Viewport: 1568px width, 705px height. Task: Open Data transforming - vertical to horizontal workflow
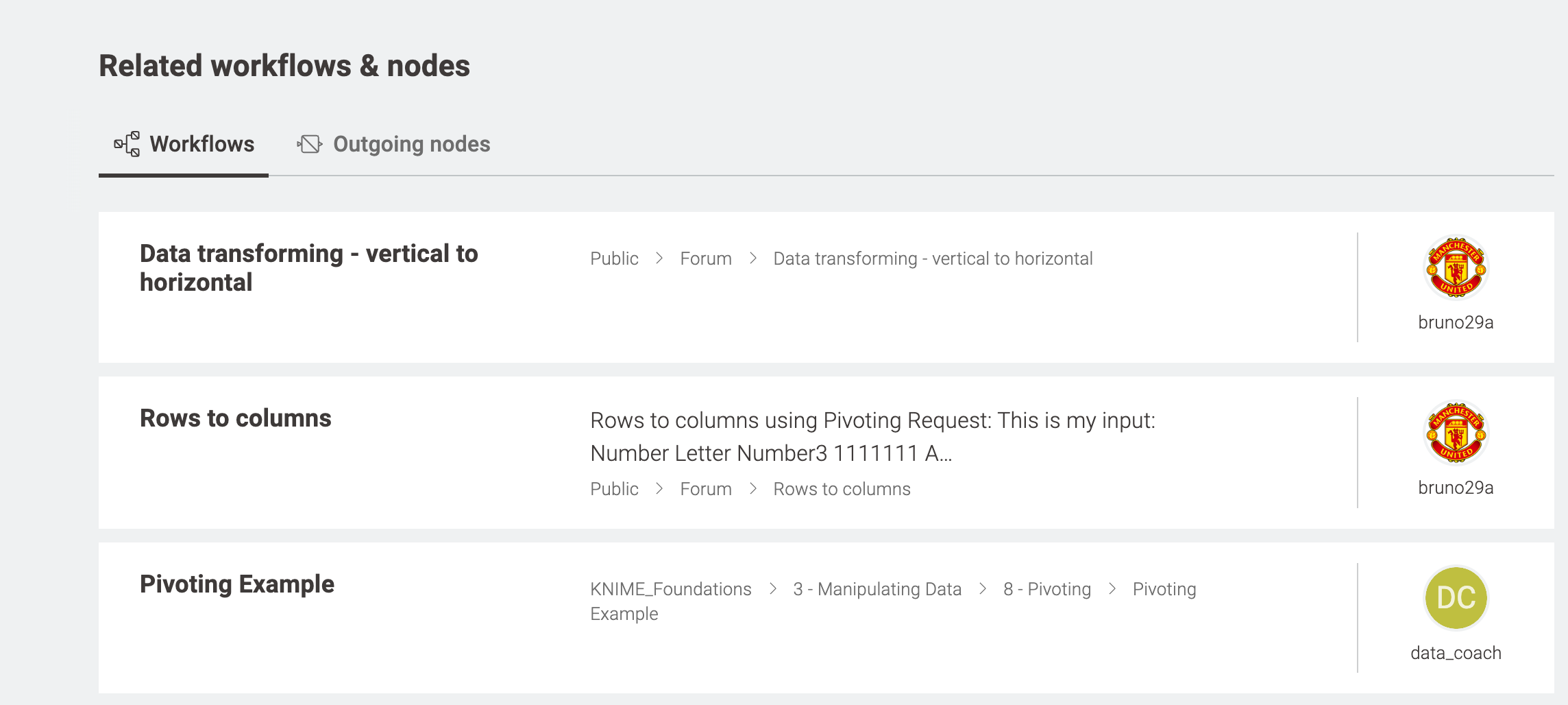click(308, 267)
